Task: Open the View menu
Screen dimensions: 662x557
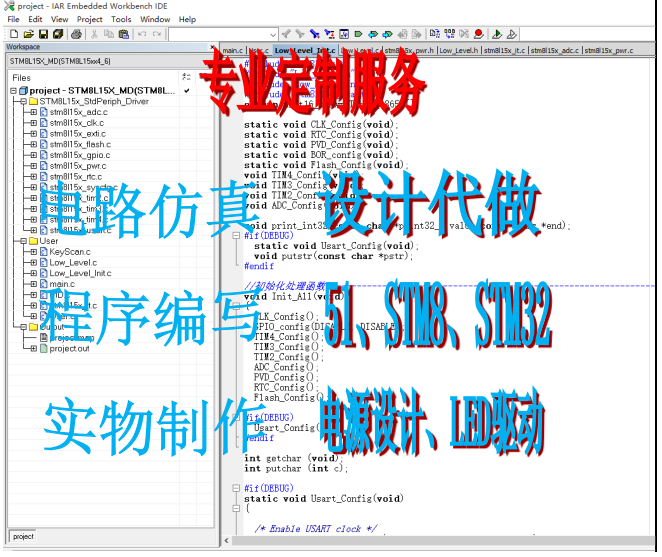Action: coord(60,19)
